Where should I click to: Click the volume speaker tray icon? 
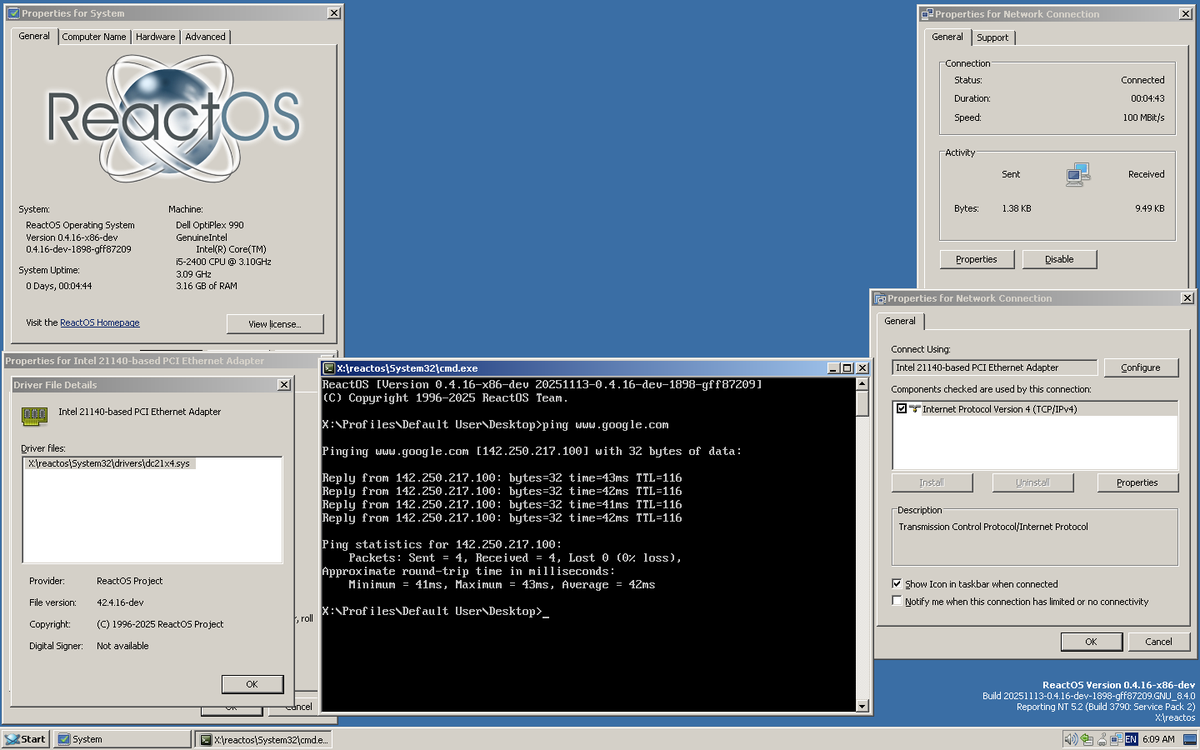1072,739
